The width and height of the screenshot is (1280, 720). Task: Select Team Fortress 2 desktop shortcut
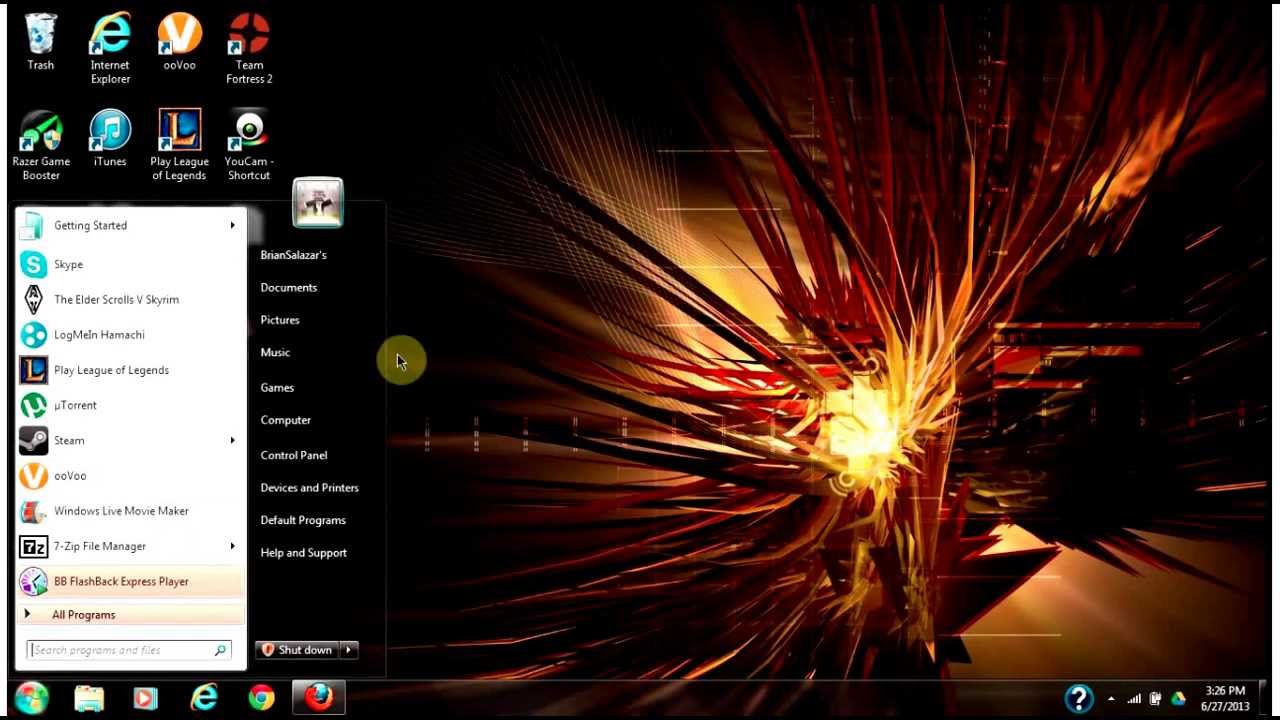(x=249, y=48)
